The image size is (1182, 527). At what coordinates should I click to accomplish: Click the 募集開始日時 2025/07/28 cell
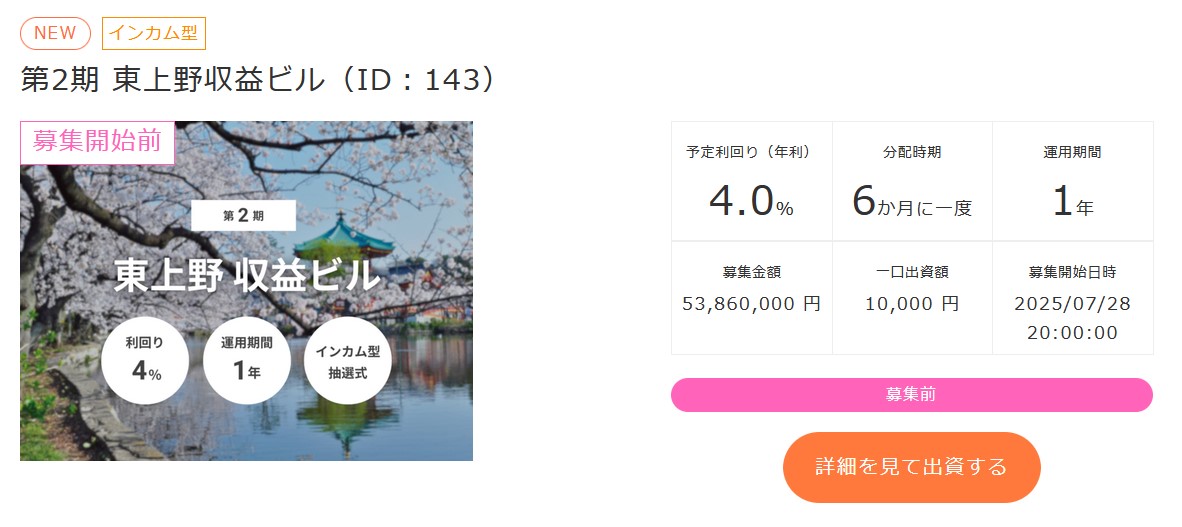[x=1072, y=298]
